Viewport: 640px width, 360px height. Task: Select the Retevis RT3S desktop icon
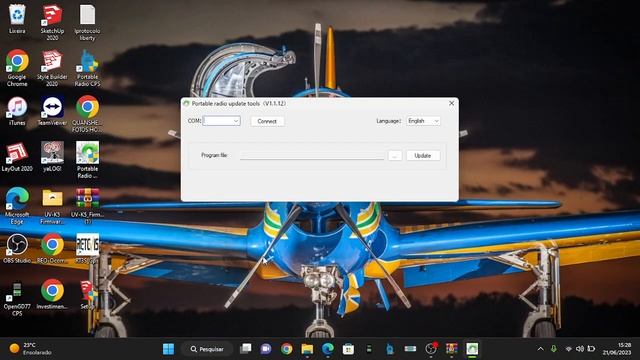pos(87,249)
